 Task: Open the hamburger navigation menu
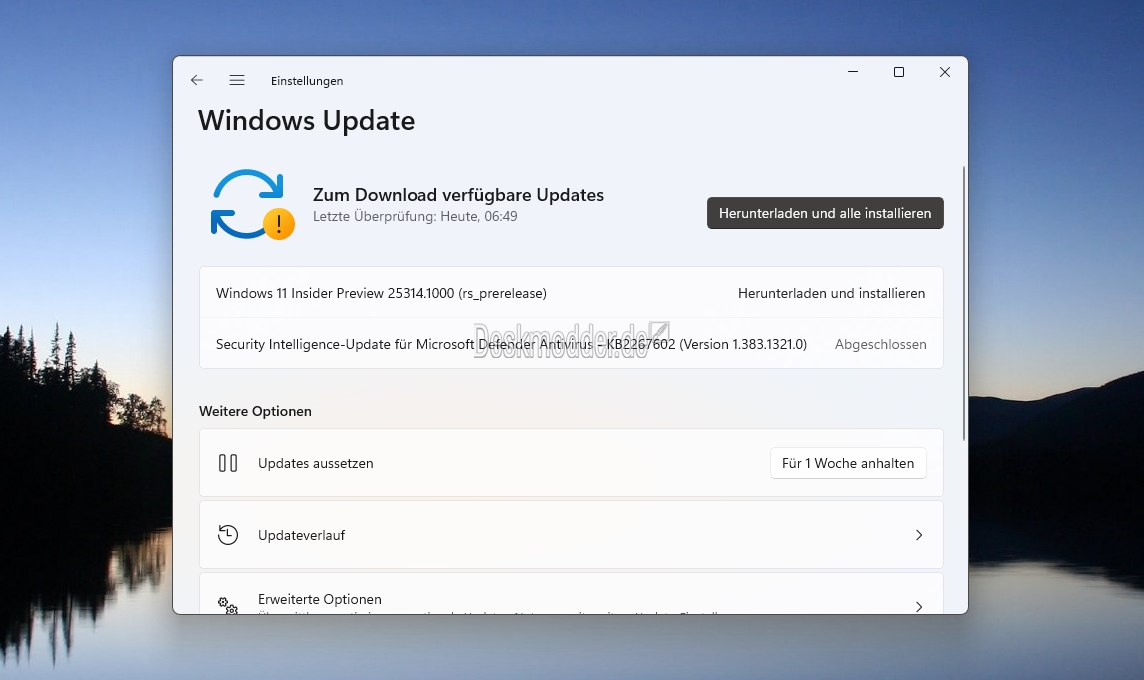pyautogui.click(x=237, y=80)
